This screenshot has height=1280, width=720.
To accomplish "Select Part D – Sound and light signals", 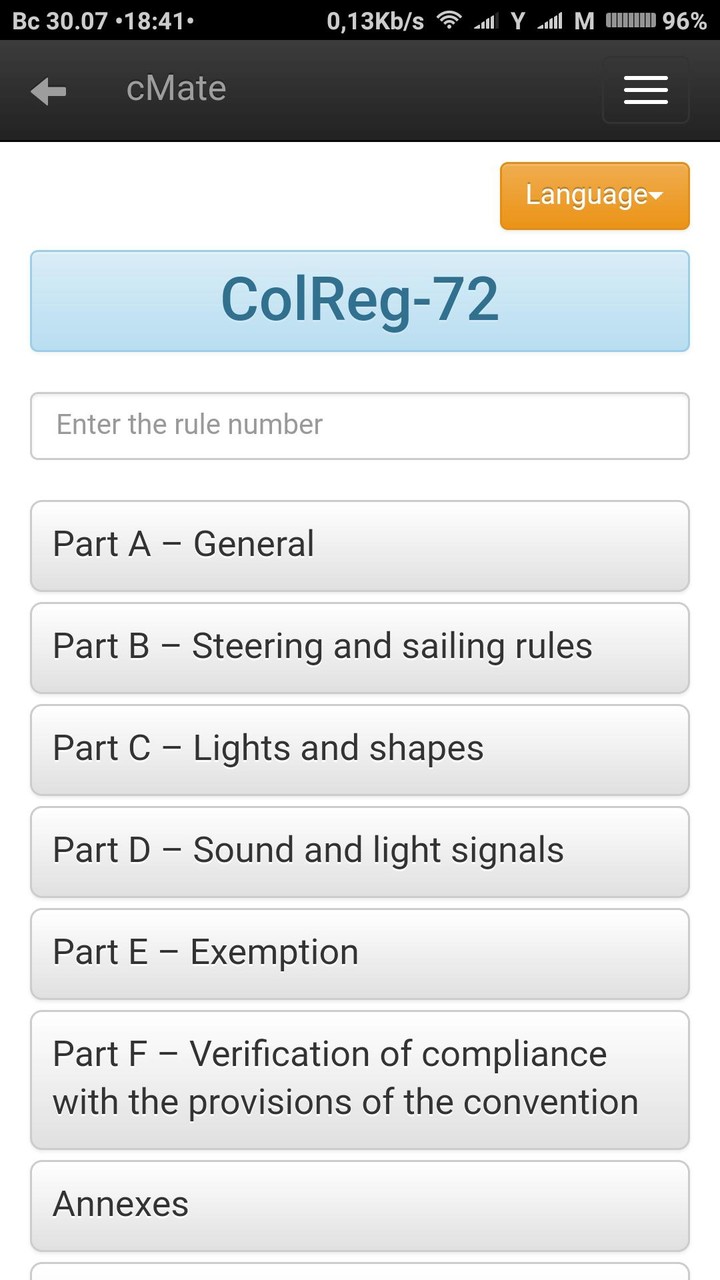I will [x=360, y=851].
